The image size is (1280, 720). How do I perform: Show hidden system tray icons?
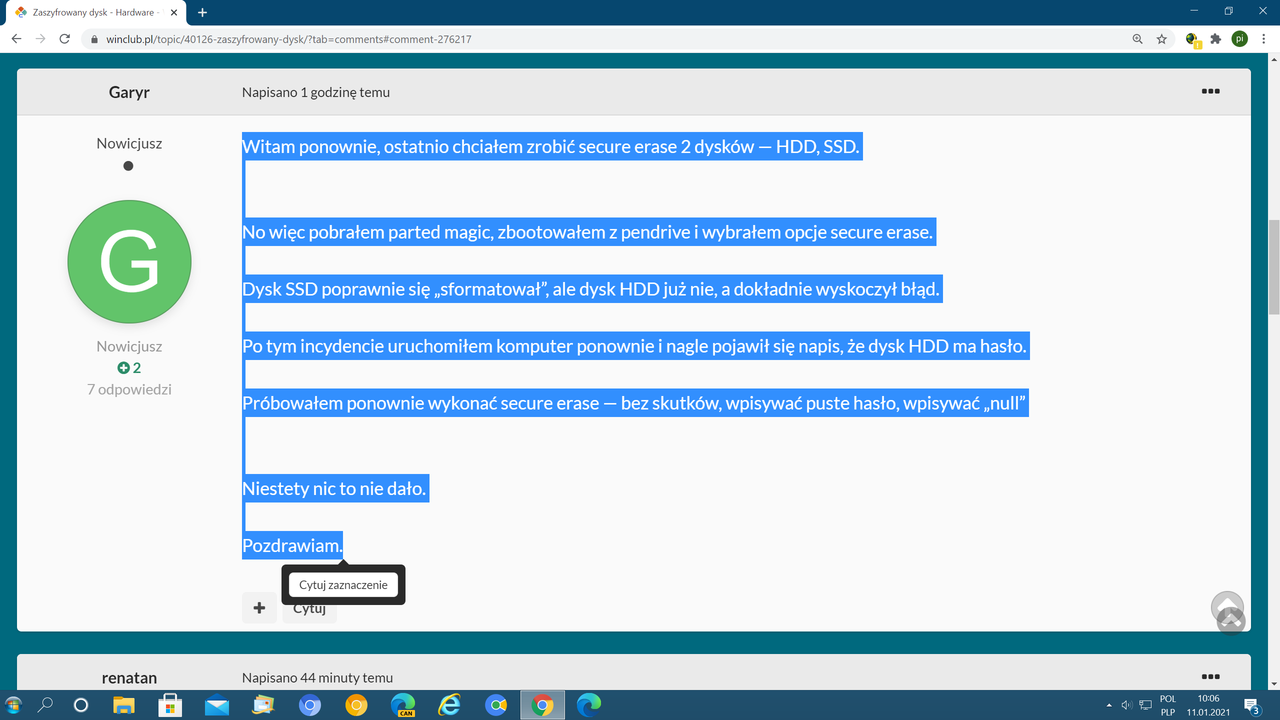(x=1108, y=705)
